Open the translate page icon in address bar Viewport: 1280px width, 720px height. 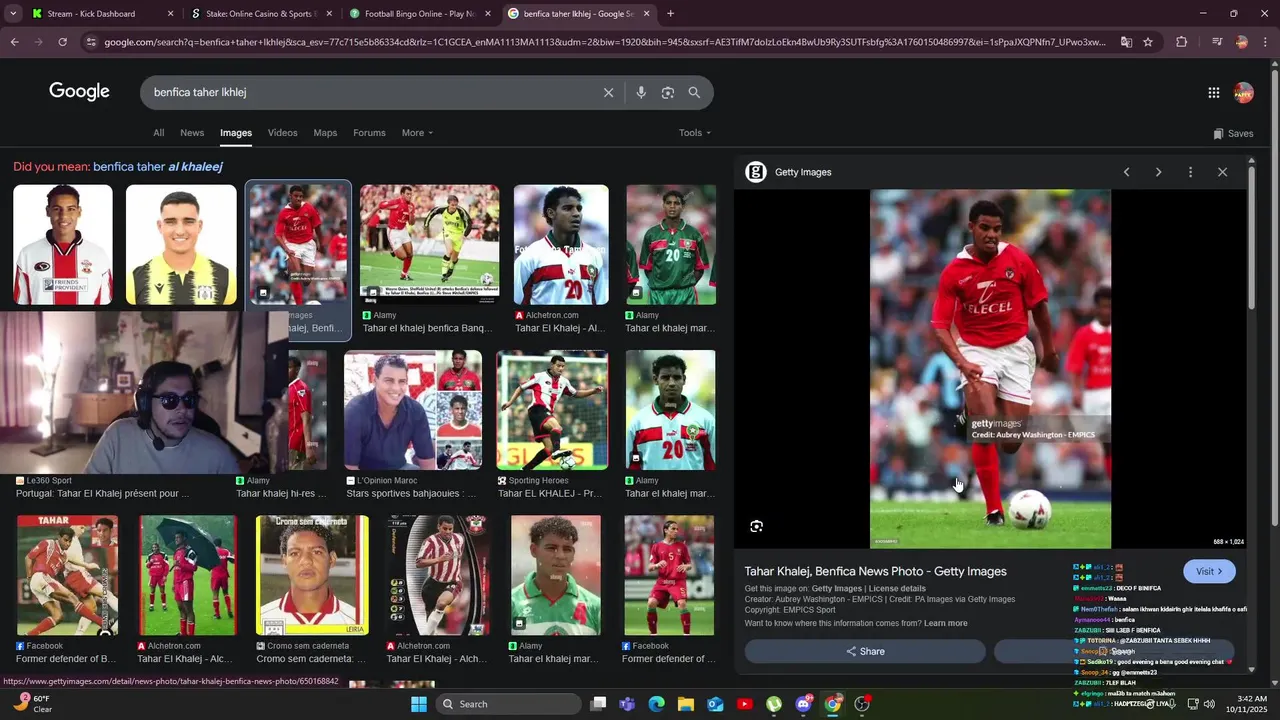click(1126, 42)
